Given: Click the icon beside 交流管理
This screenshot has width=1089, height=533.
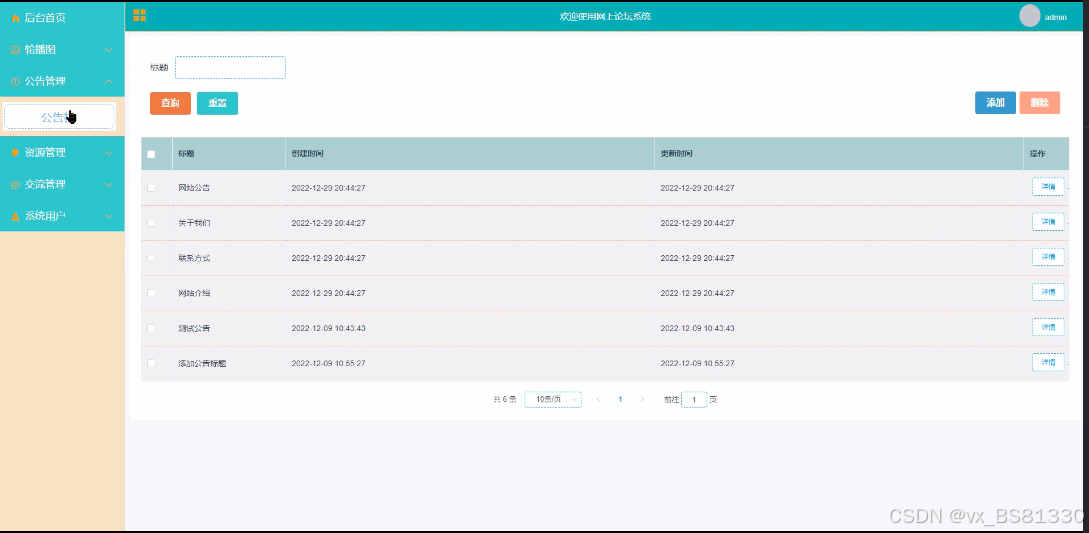Looking at the screenshot, I should [15, 185].
